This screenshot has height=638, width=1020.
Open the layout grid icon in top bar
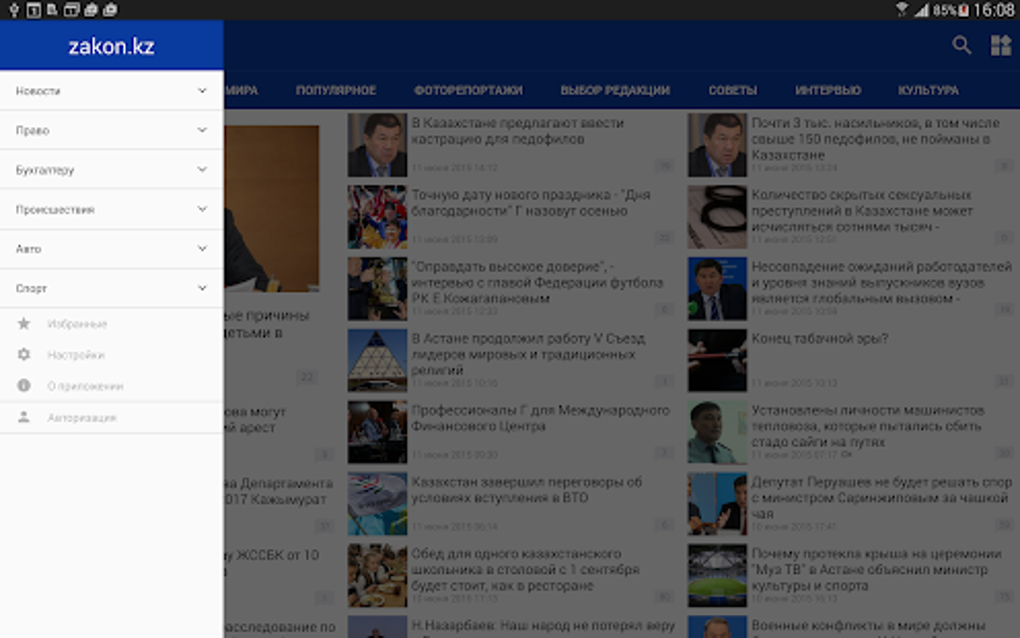(x=1000, y=46)
